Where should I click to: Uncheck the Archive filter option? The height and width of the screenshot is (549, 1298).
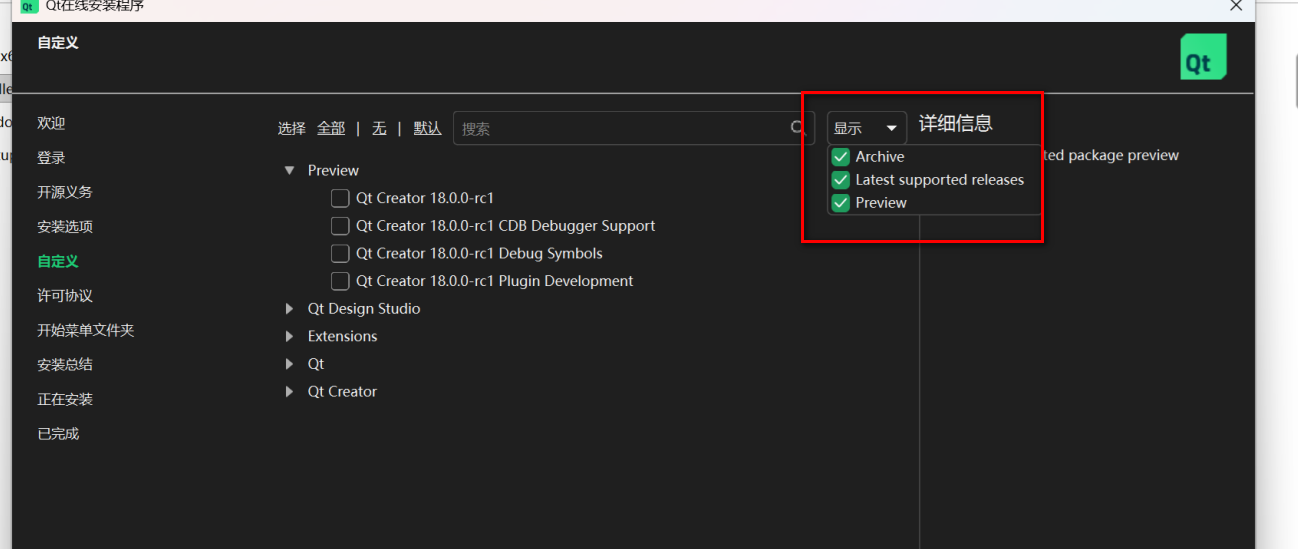pyautogui.click(x=841, y=157)
